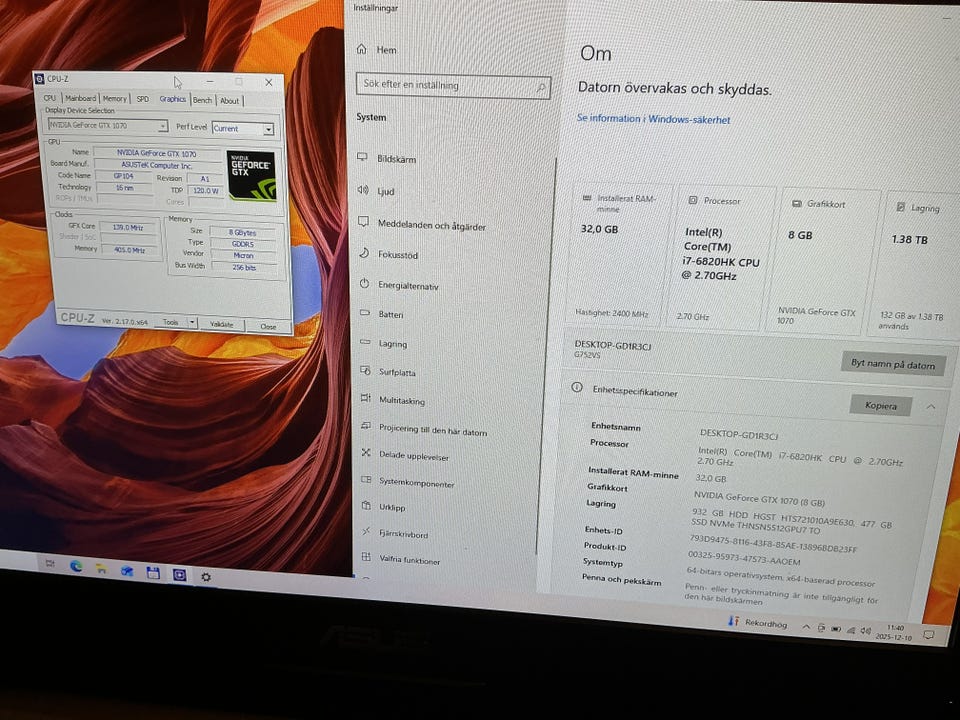Viewport: 960px width, 720px height.
Task: Focus the Sök efter en inställning field
Action: (453, 86)
